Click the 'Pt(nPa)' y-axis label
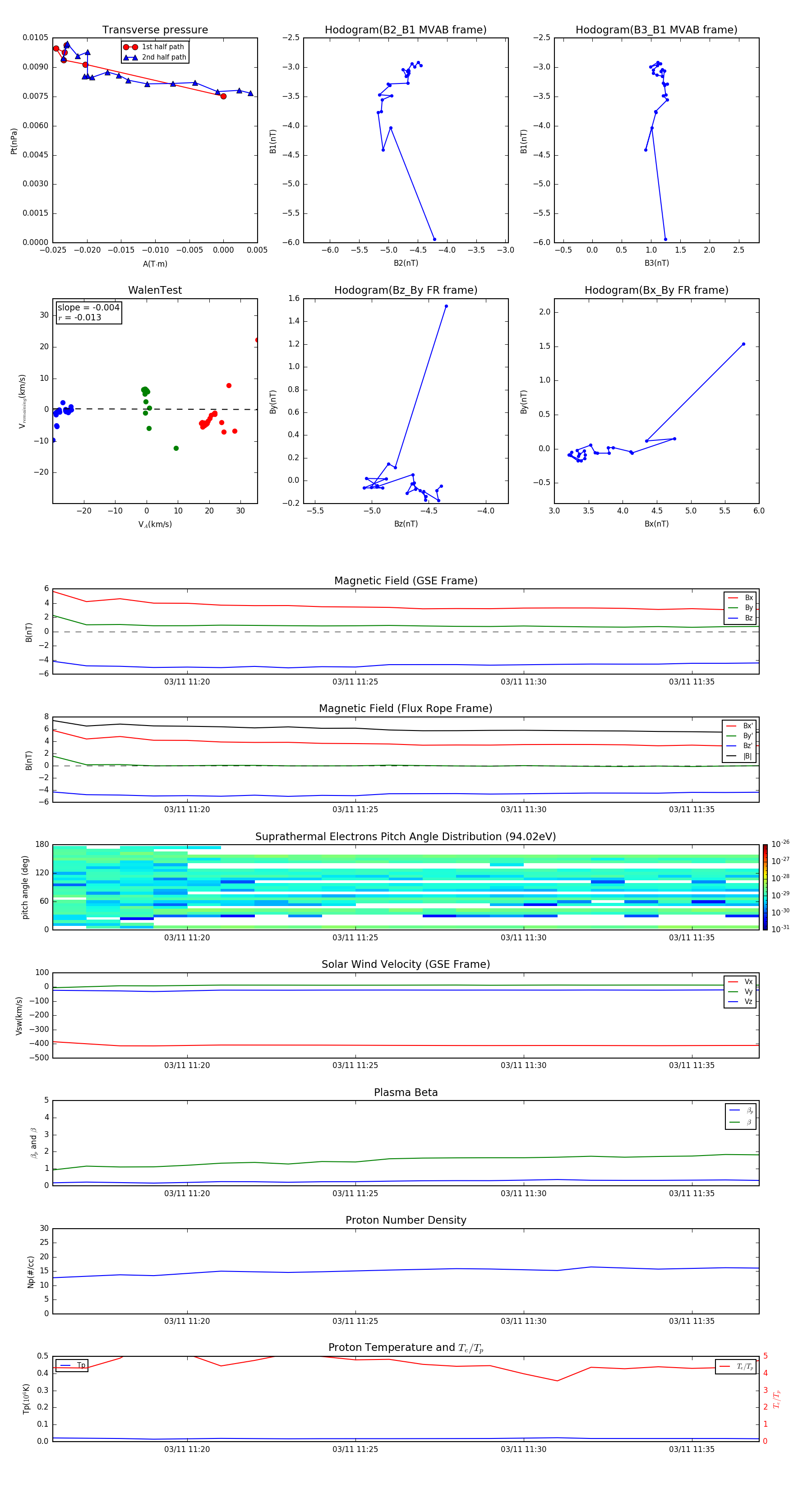 pyautogui.click(x=14, y=141)
